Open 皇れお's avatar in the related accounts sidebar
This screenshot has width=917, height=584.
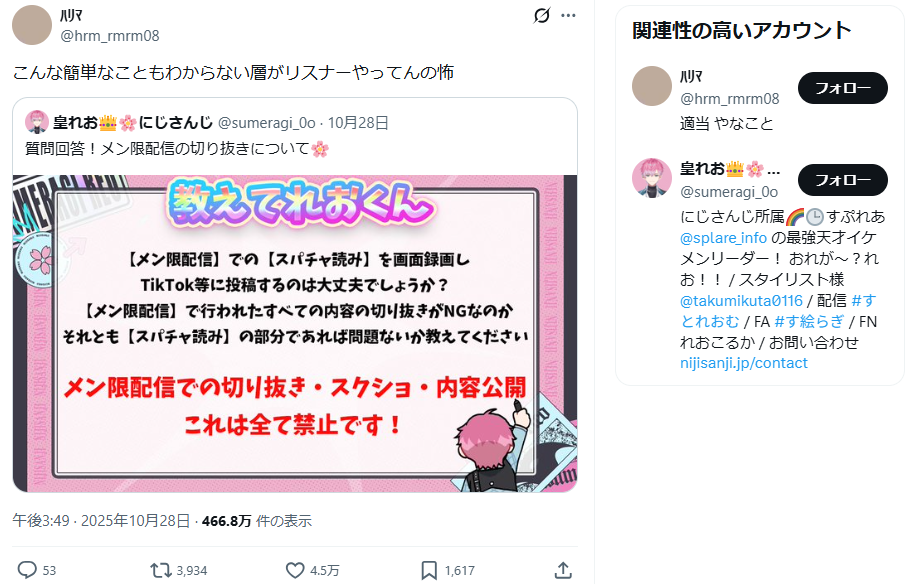652,178
